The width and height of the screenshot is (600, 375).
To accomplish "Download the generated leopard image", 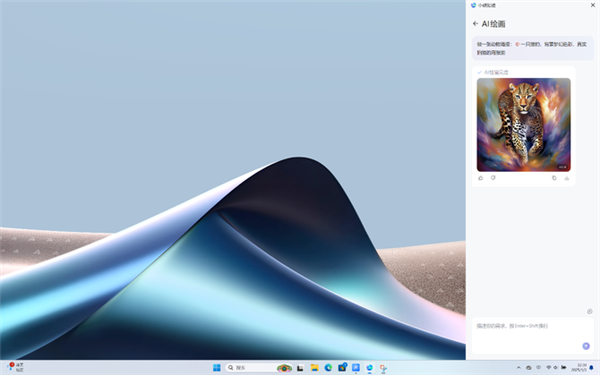I will (567, 178).
